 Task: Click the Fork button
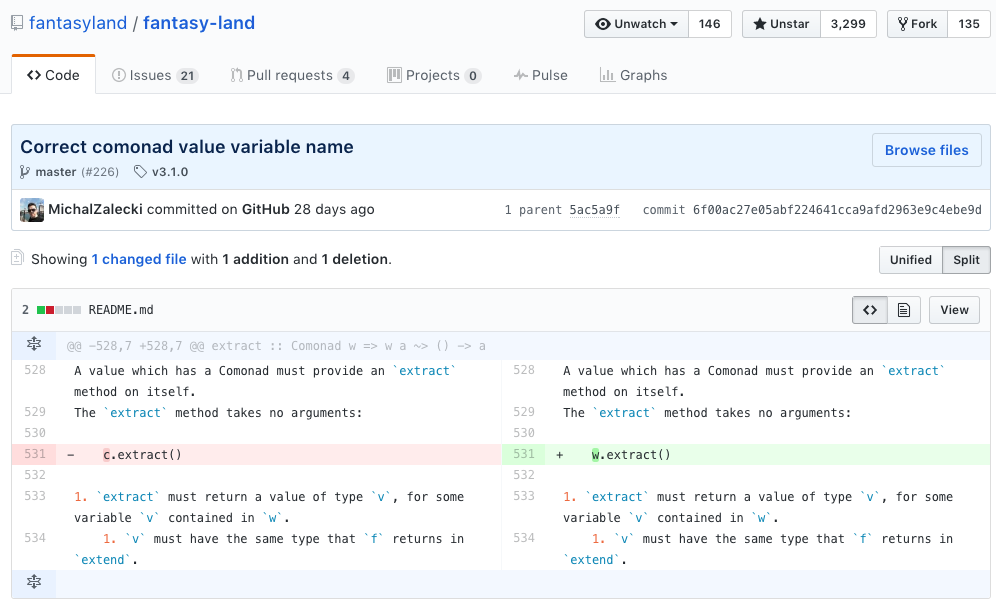pos(917,24)
